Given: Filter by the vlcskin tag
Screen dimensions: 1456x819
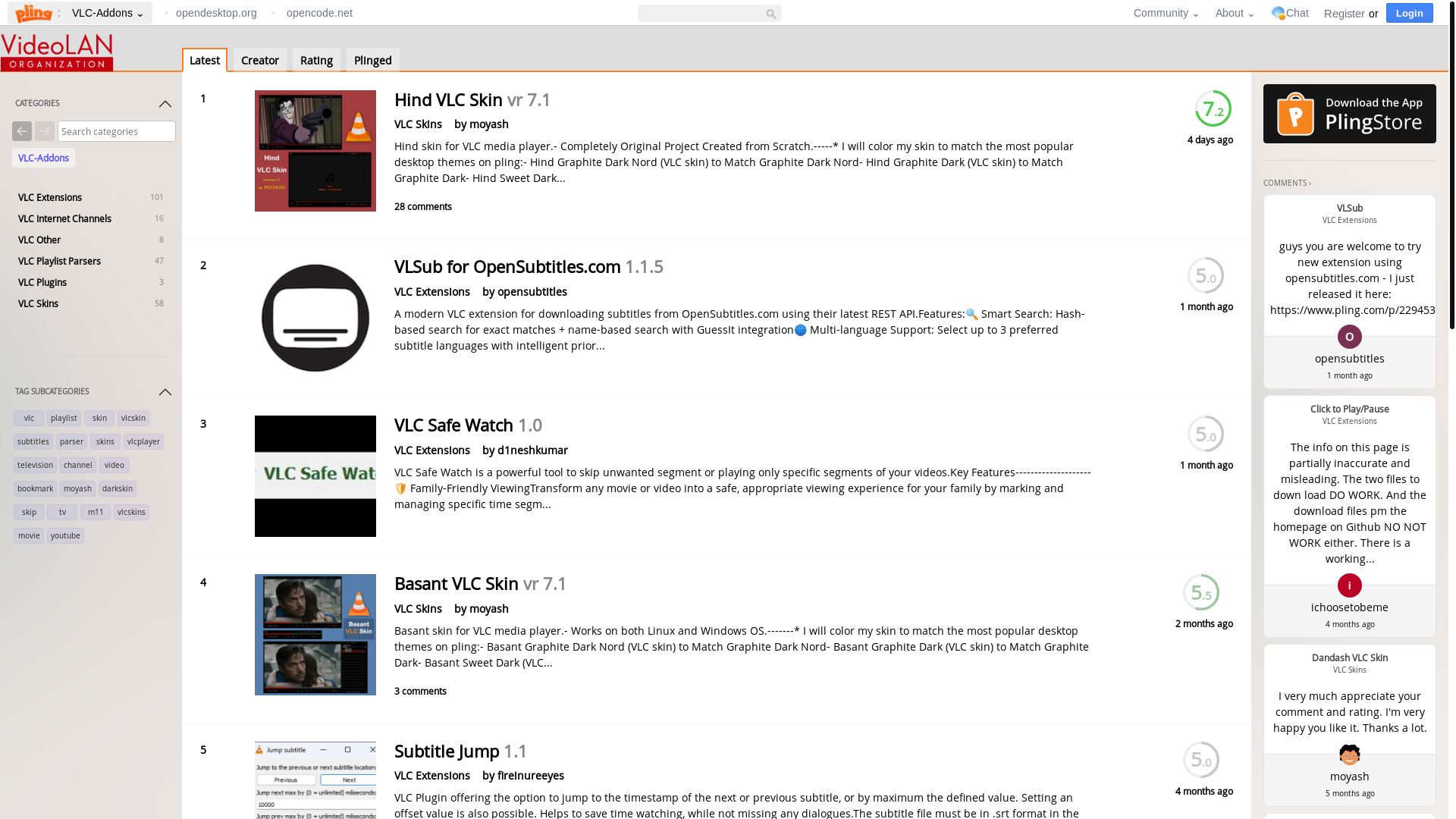Looking at the screenshot, I should [133, 418].
